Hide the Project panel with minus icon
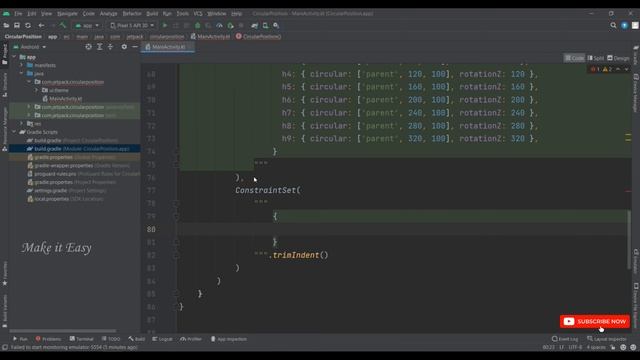The height and width of the screenshot is (360, 640). point(135,47)
